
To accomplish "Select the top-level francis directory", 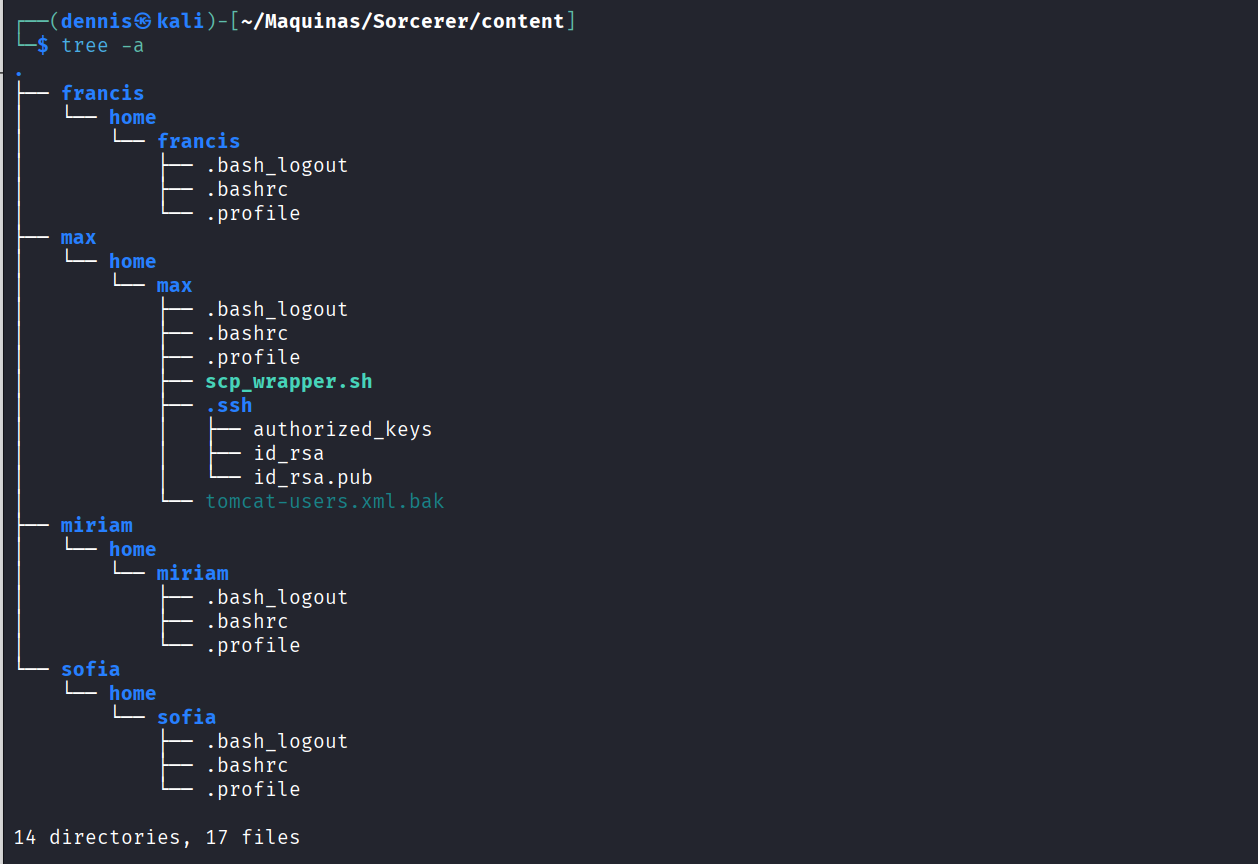I will (x=102, y=93).
